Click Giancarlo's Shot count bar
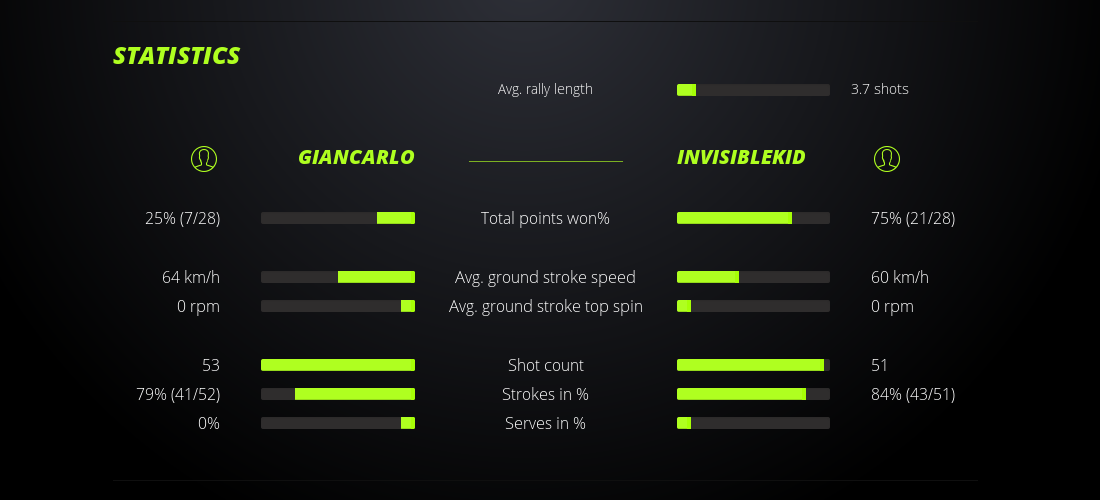 pos(338,365)
